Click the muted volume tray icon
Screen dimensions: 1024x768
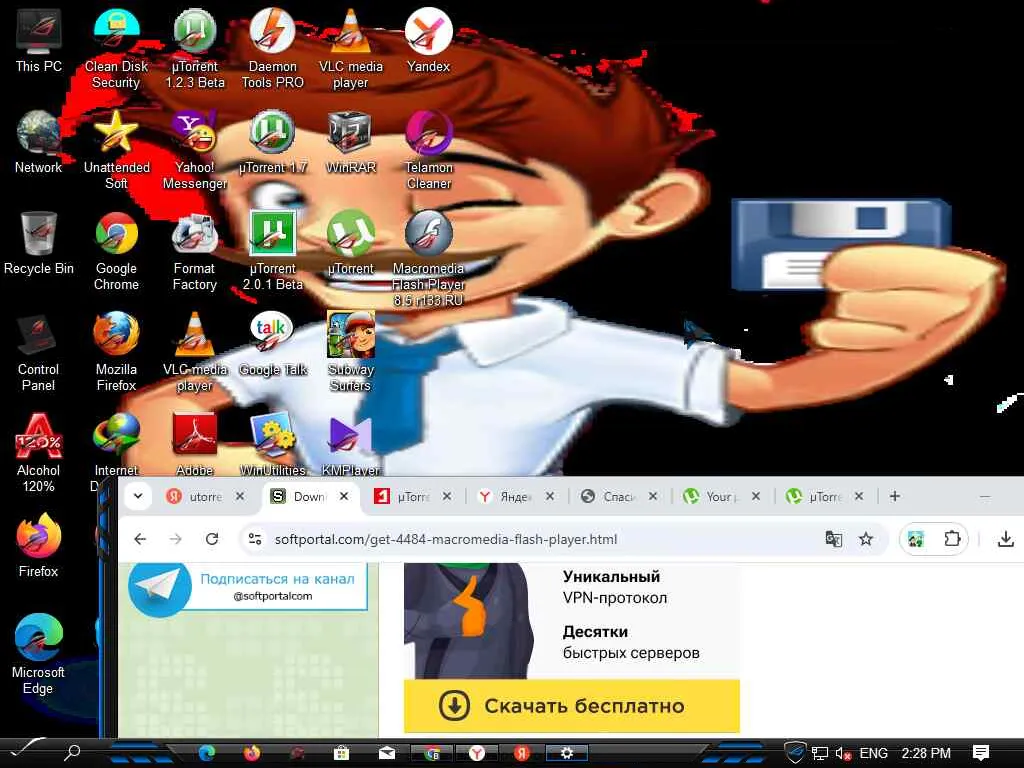[x=843, y=754]
